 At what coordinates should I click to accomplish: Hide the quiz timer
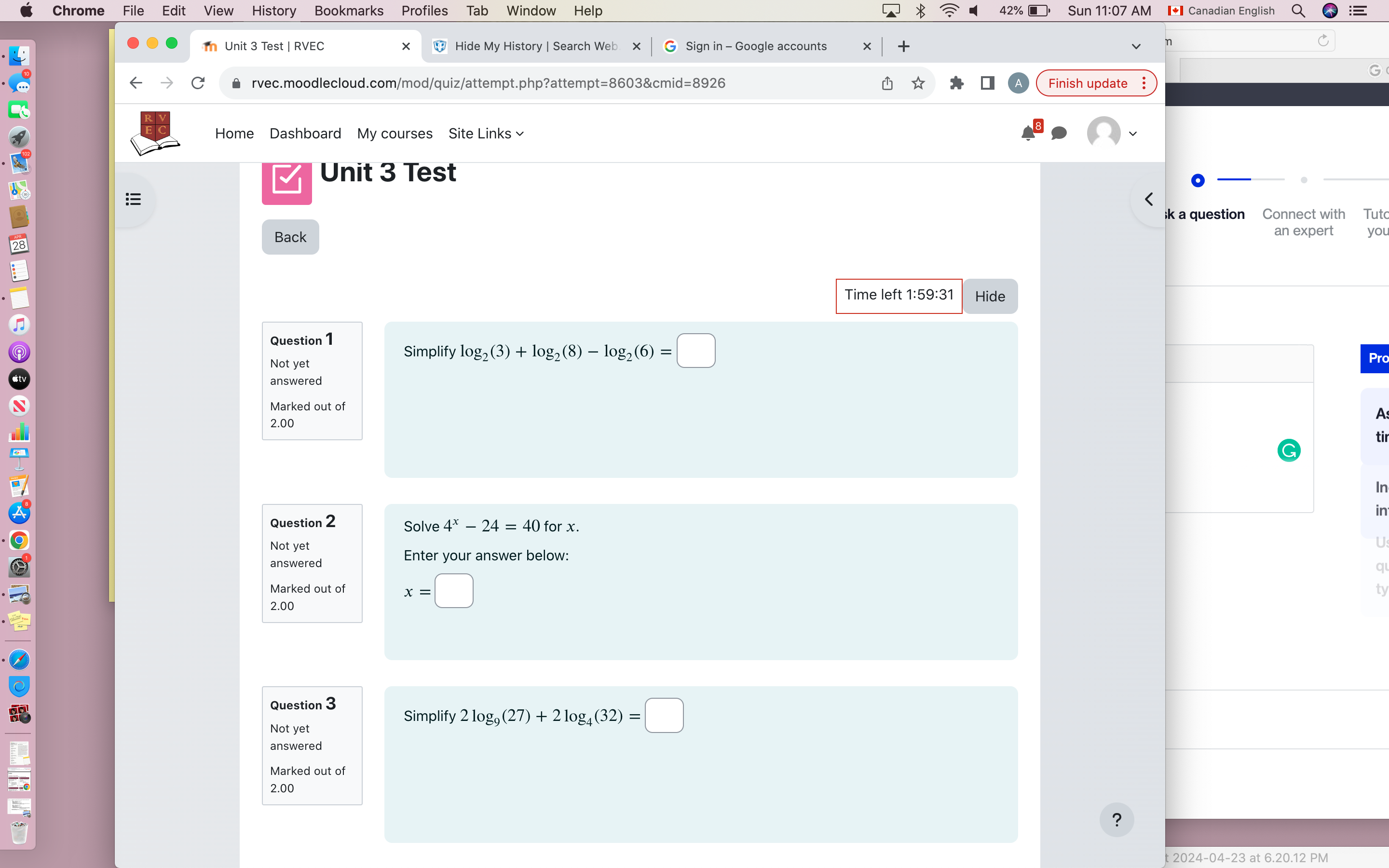[x=990, y=296]
